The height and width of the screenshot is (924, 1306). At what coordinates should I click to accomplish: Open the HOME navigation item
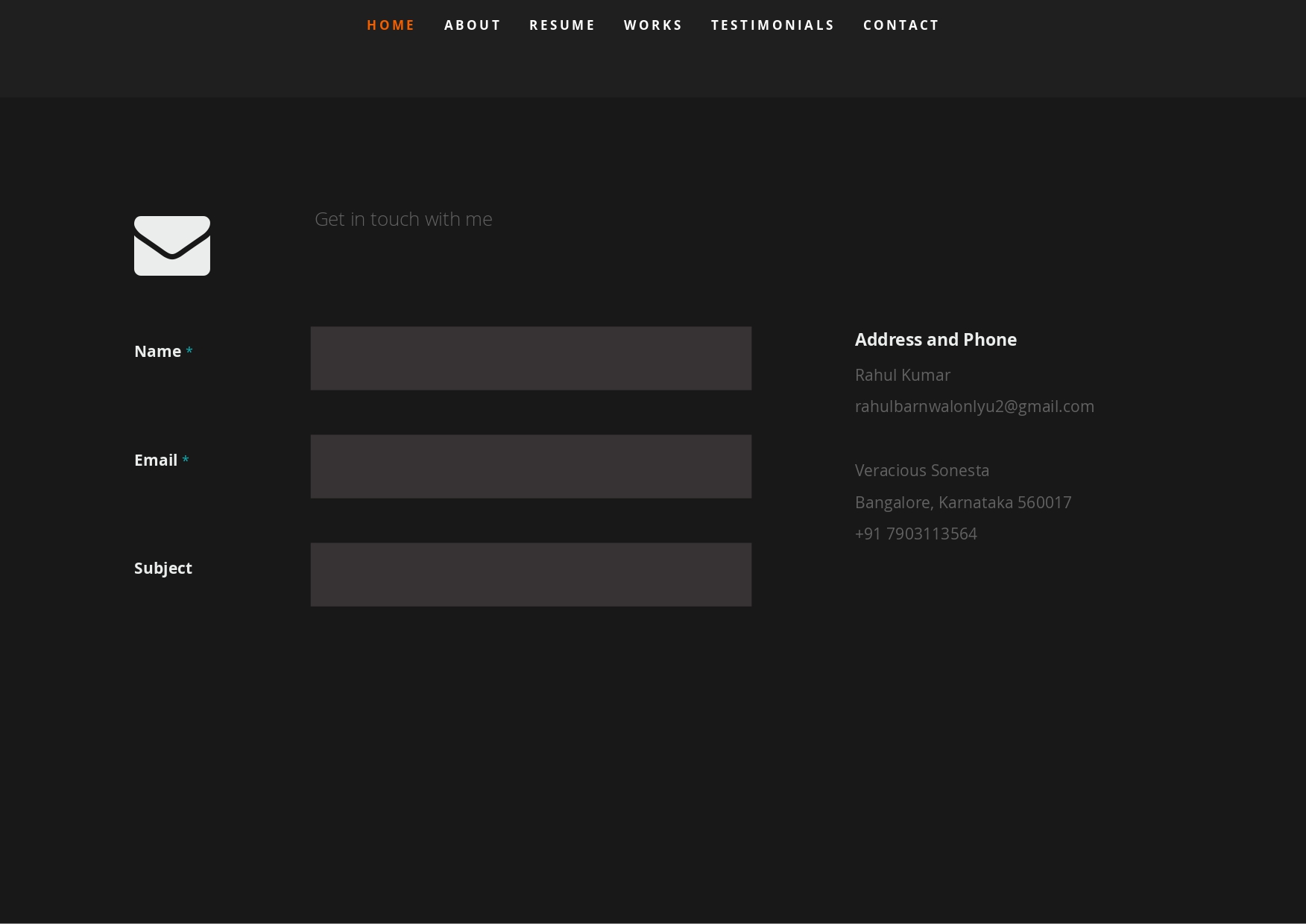[x=391, y=25]
